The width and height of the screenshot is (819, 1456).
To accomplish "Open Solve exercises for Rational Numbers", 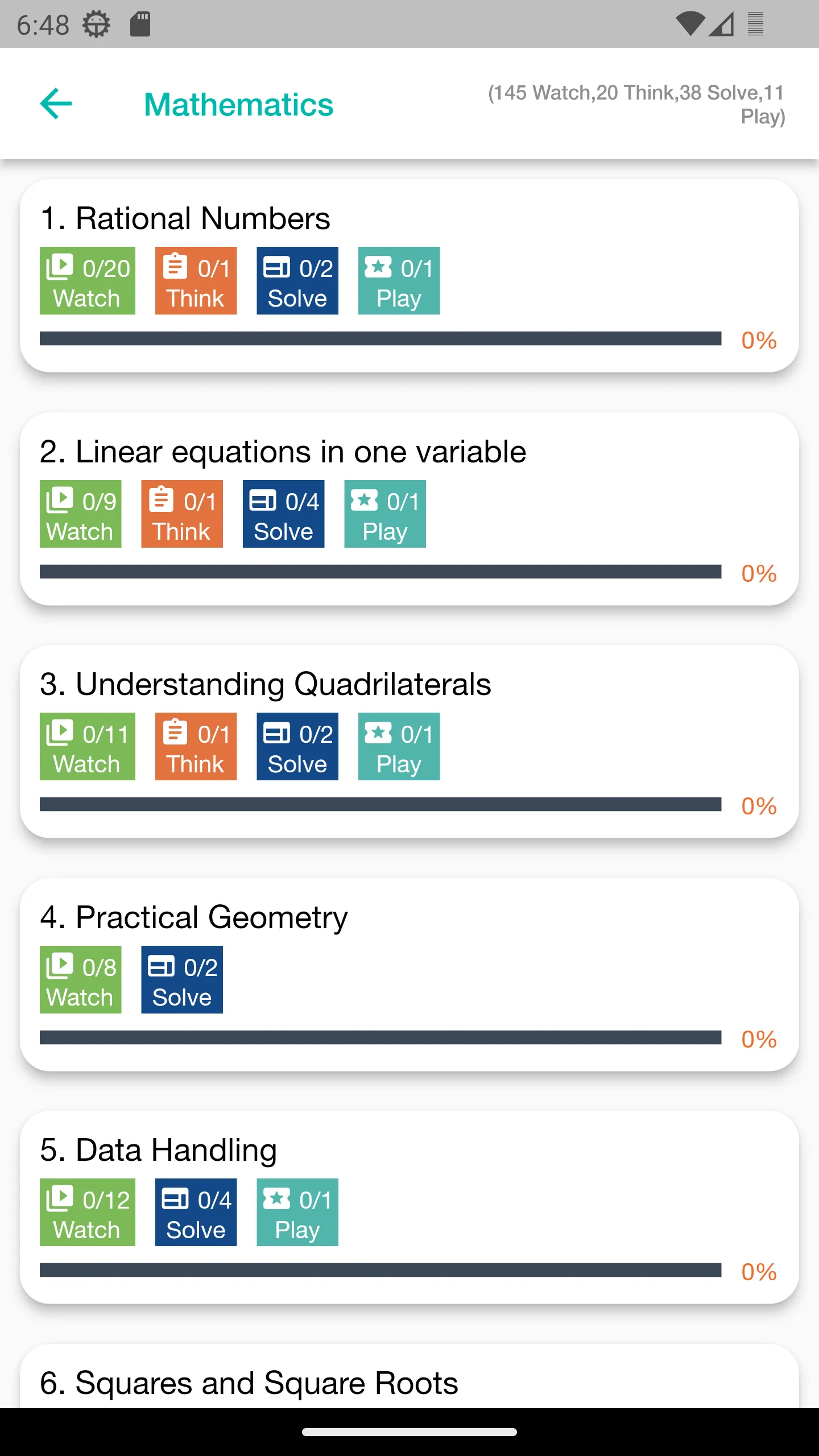I will tap(297, 280).
